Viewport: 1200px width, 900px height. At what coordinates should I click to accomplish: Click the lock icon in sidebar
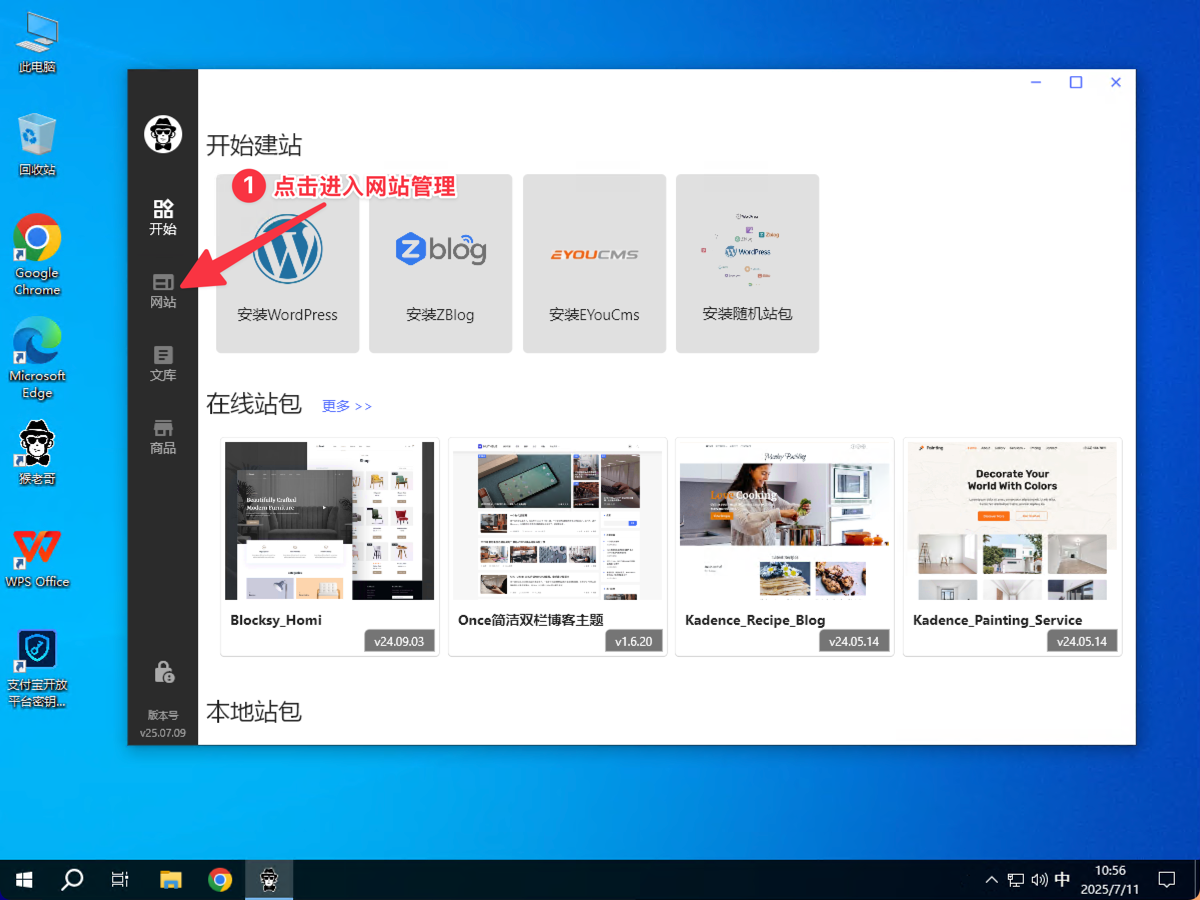(x=163, y=671)
